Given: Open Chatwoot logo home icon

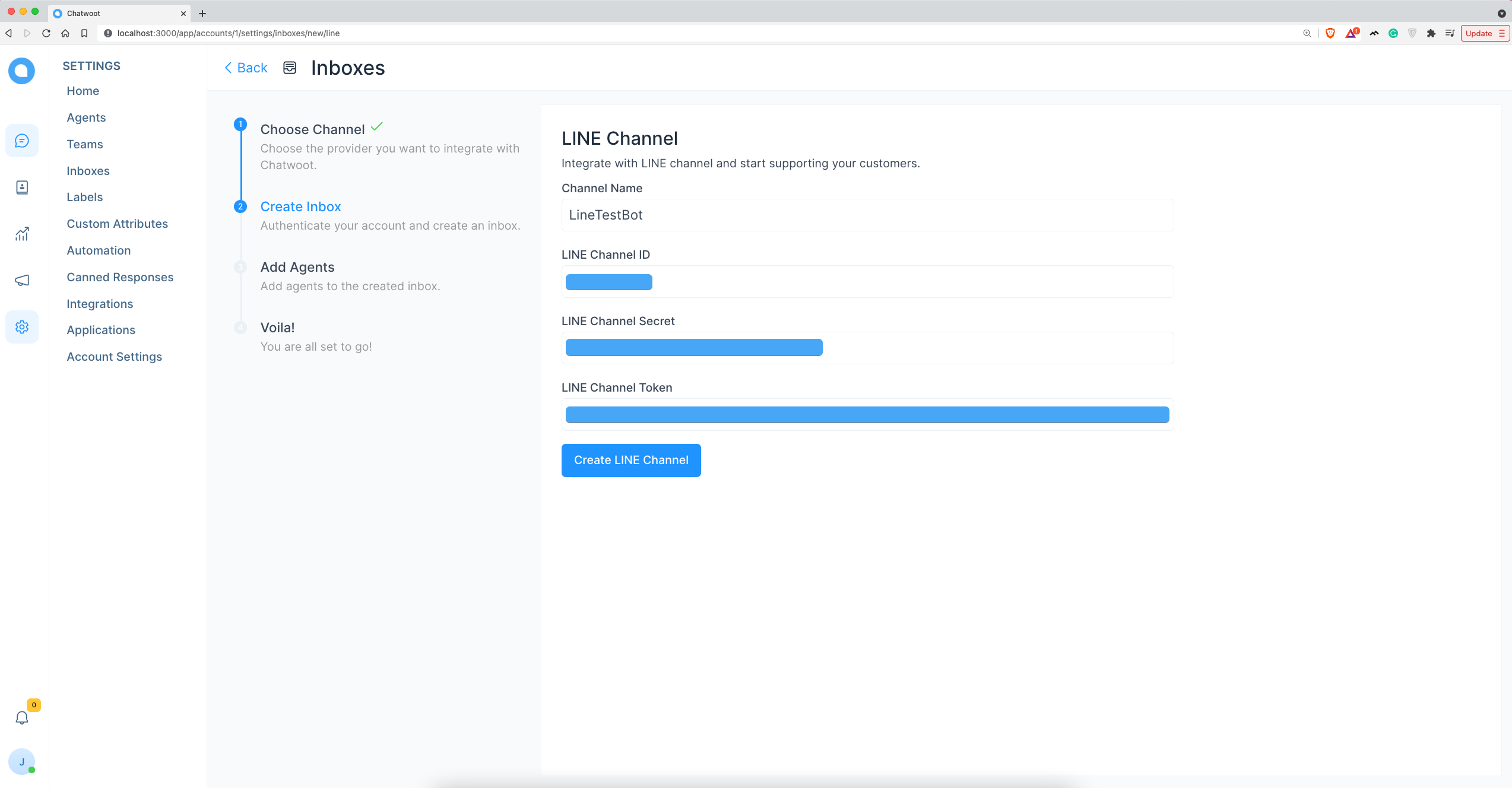Looking at the screenshot, I should coord(22,71).
